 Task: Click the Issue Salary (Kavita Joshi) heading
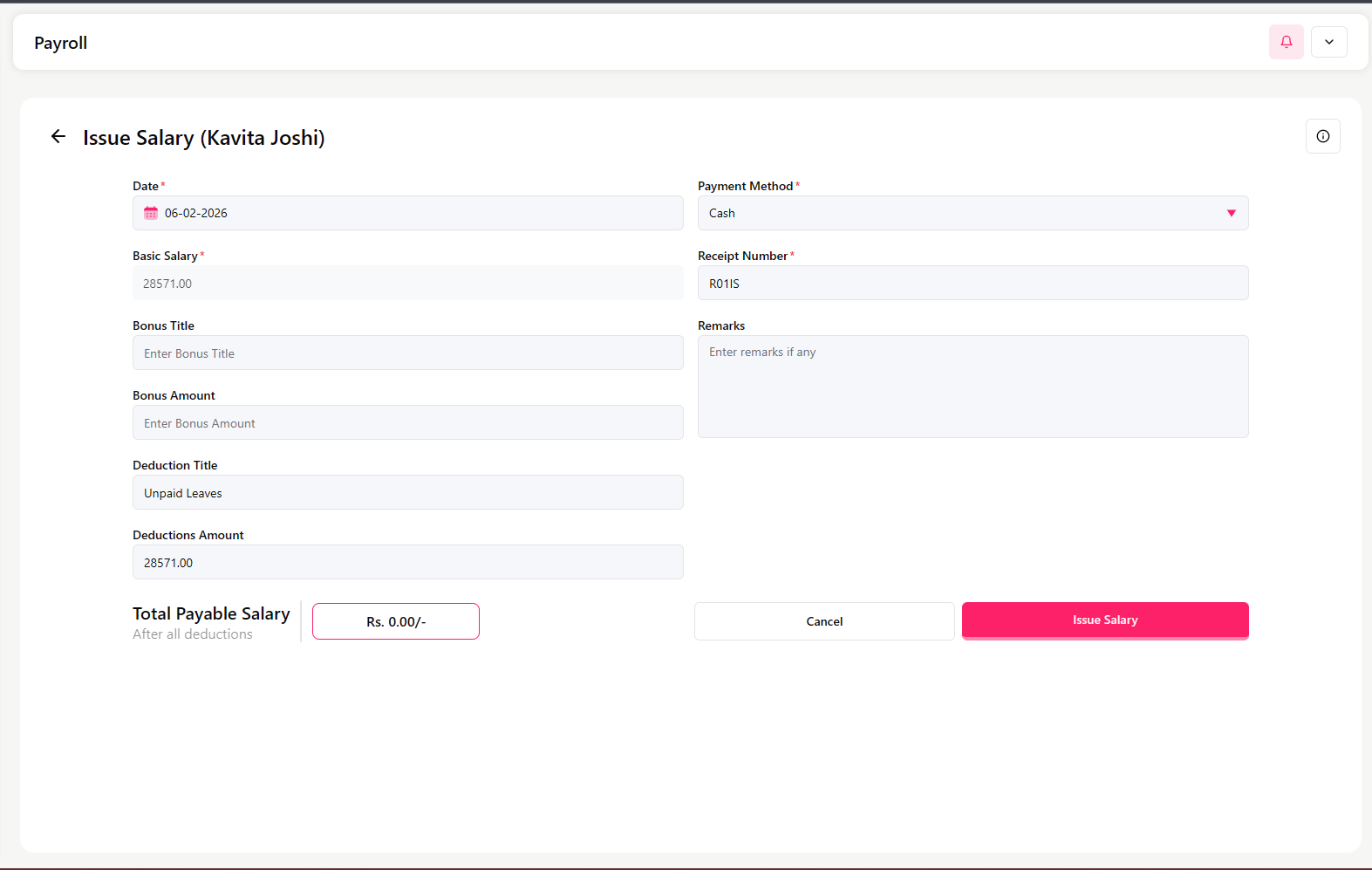(204, 138)
